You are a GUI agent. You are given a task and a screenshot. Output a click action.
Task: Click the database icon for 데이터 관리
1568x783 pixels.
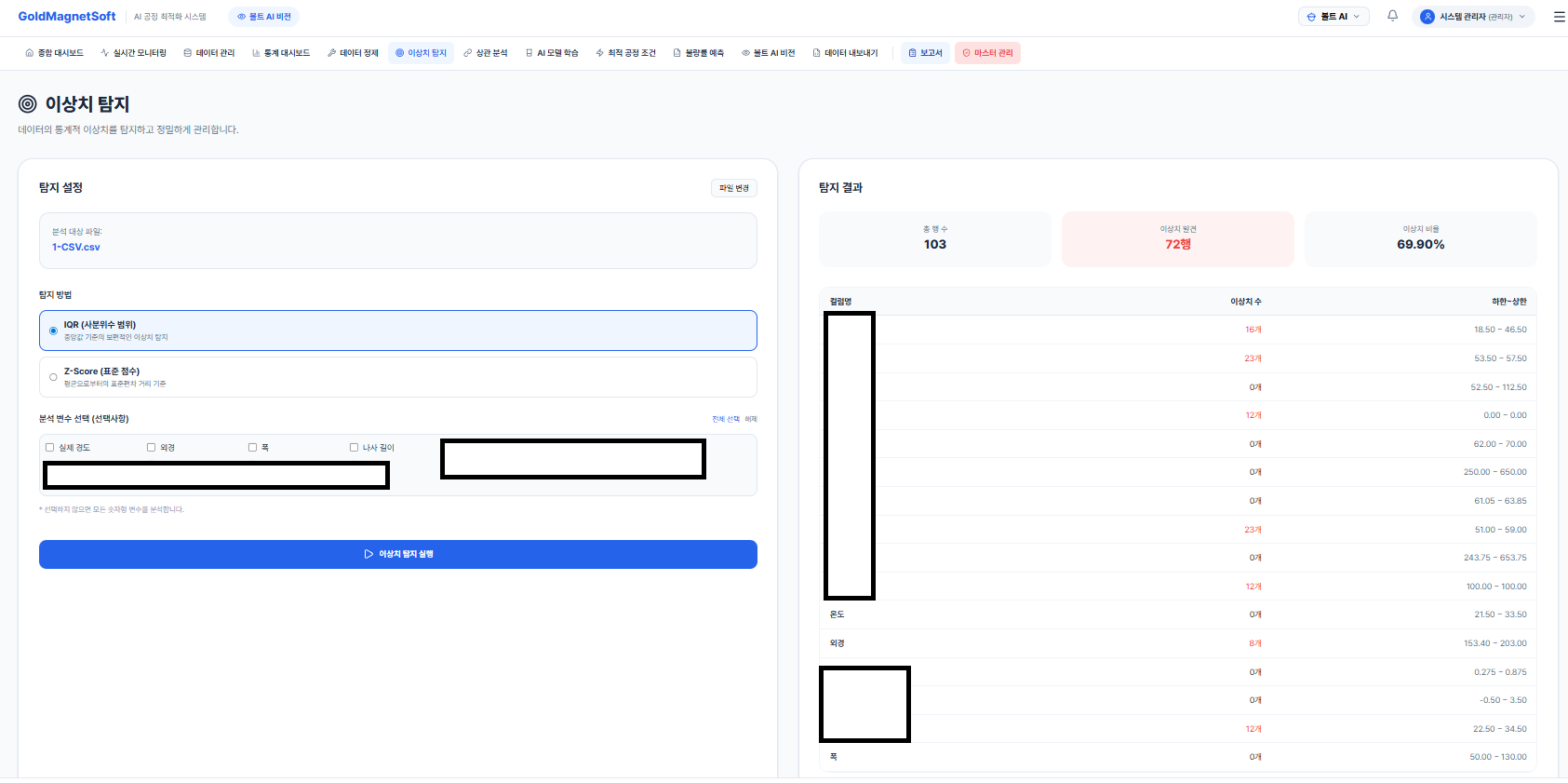(188, 53)
